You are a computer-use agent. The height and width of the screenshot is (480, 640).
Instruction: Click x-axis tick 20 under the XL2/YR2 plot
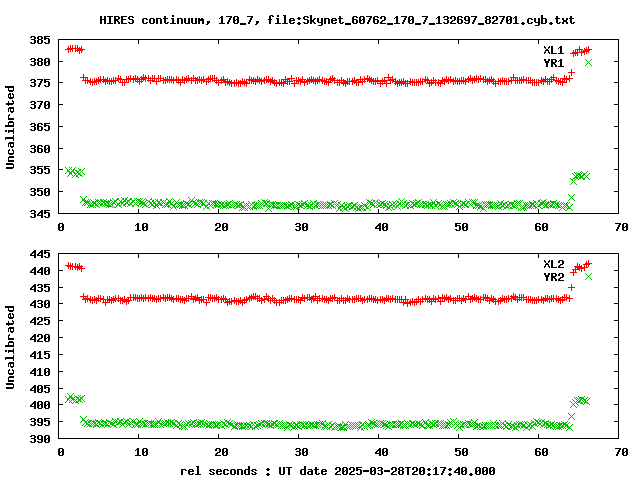(221, 452)
